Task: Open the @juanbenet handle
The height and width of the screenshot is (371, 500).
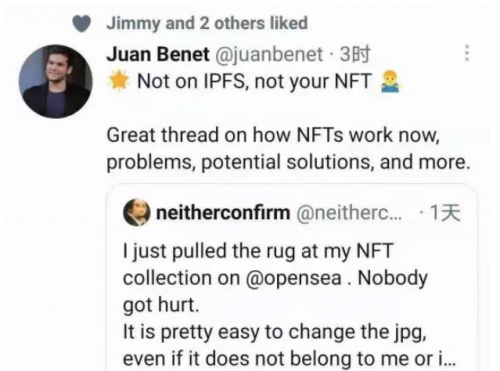Action: [269, 54]
